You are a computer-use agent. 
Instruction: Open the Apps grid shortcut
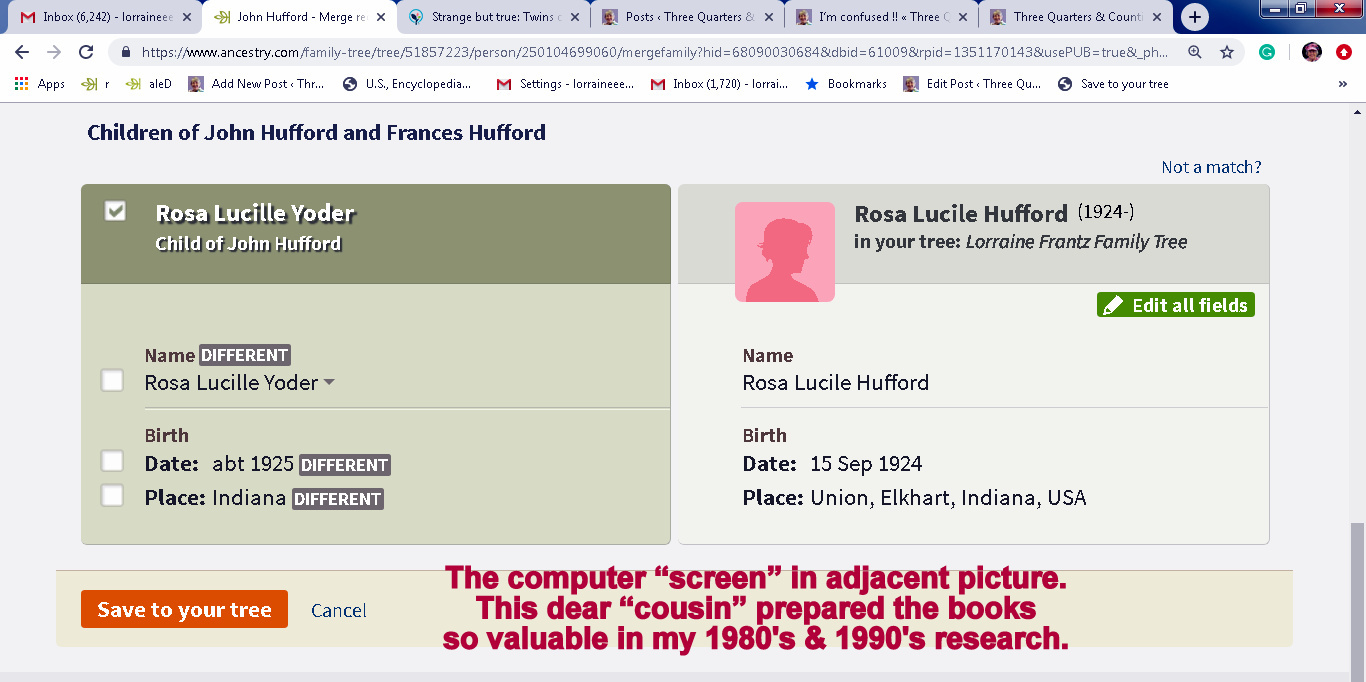[40, 84]
